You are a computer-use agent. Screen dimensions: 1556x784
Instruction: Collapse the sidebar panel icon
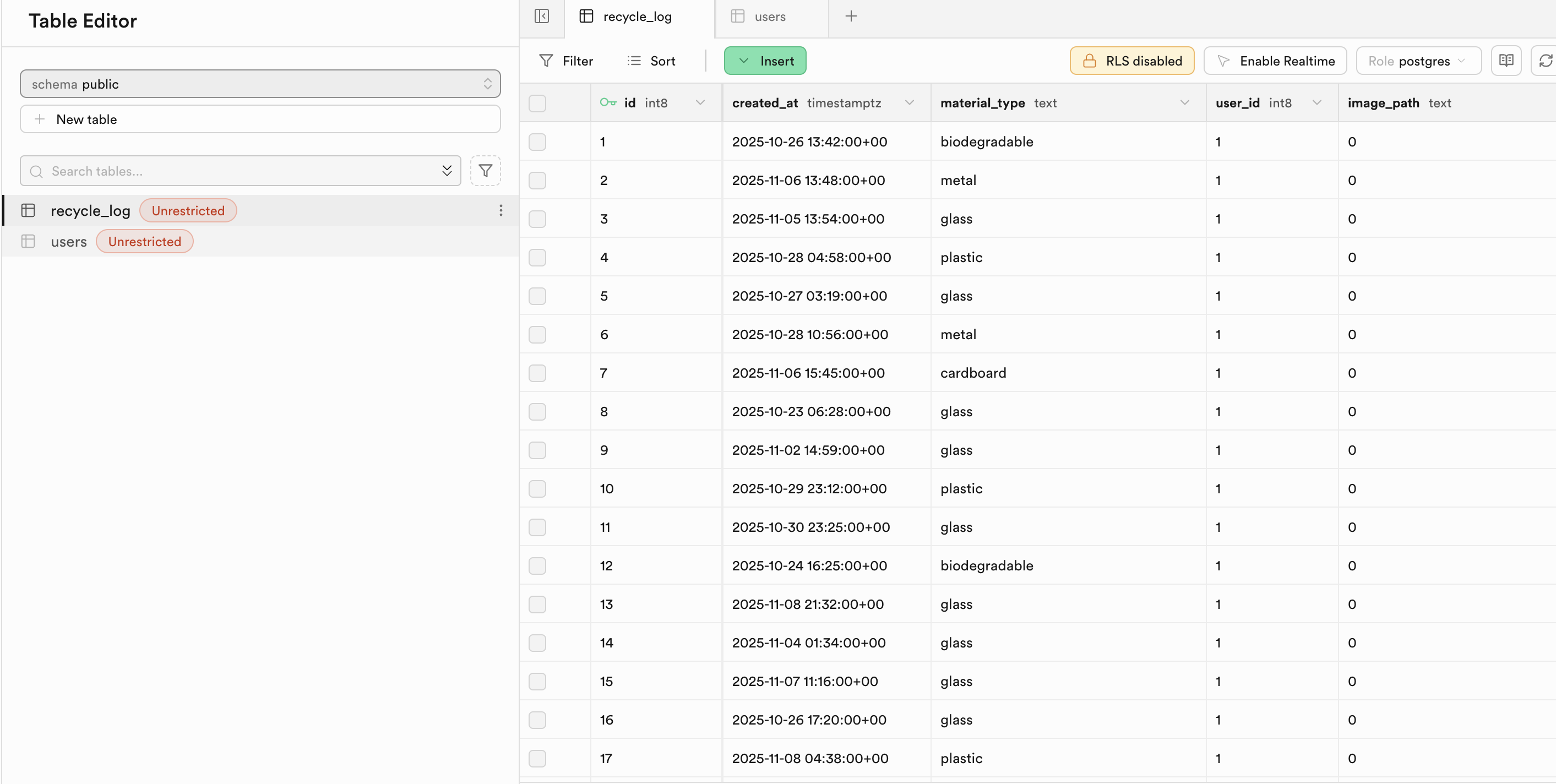point(541,17)
